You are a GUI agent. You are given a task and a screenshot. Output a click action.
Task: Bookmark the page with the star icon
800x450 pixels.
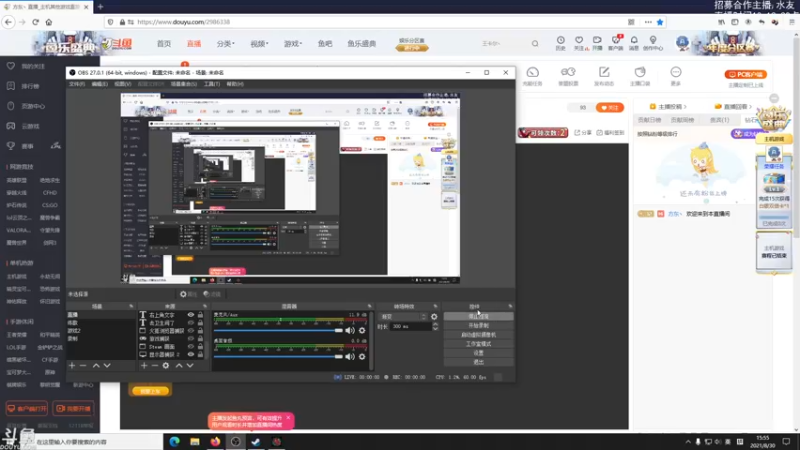pos(660,22)
